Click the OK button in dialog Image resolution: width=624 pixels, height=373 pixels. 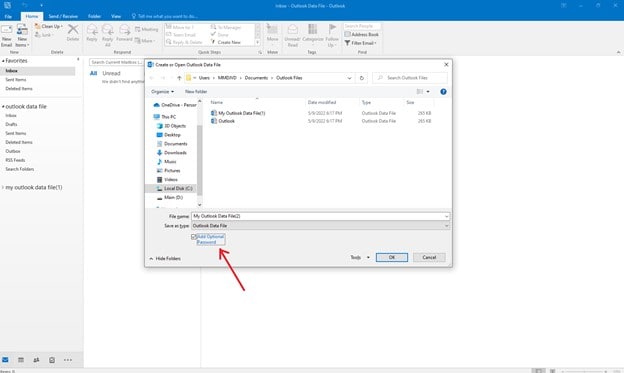pyautogui.click(x=392, y=258)
